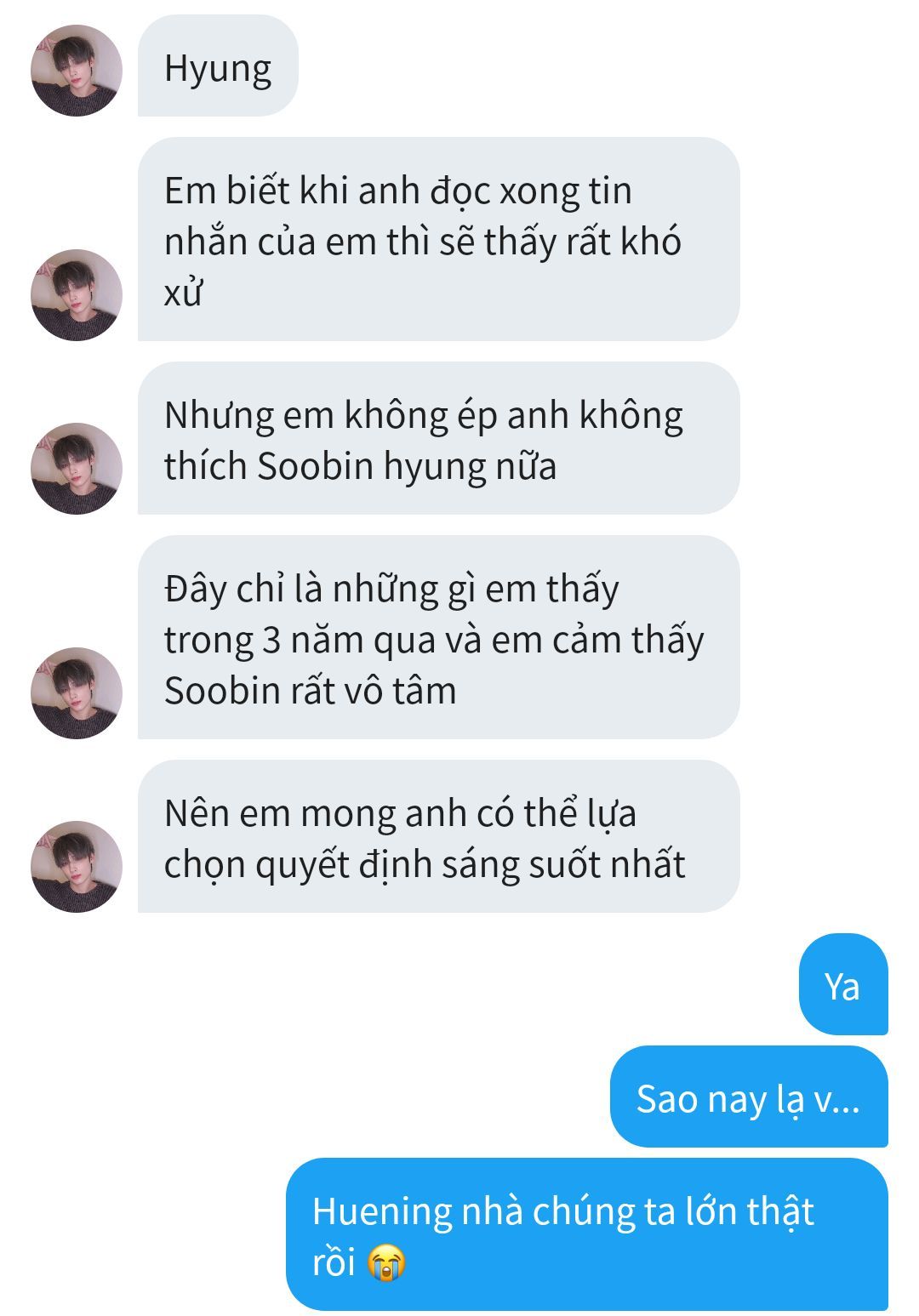Select the 'Nên em mong anh có thể' bubble

(x=438, y=836)
